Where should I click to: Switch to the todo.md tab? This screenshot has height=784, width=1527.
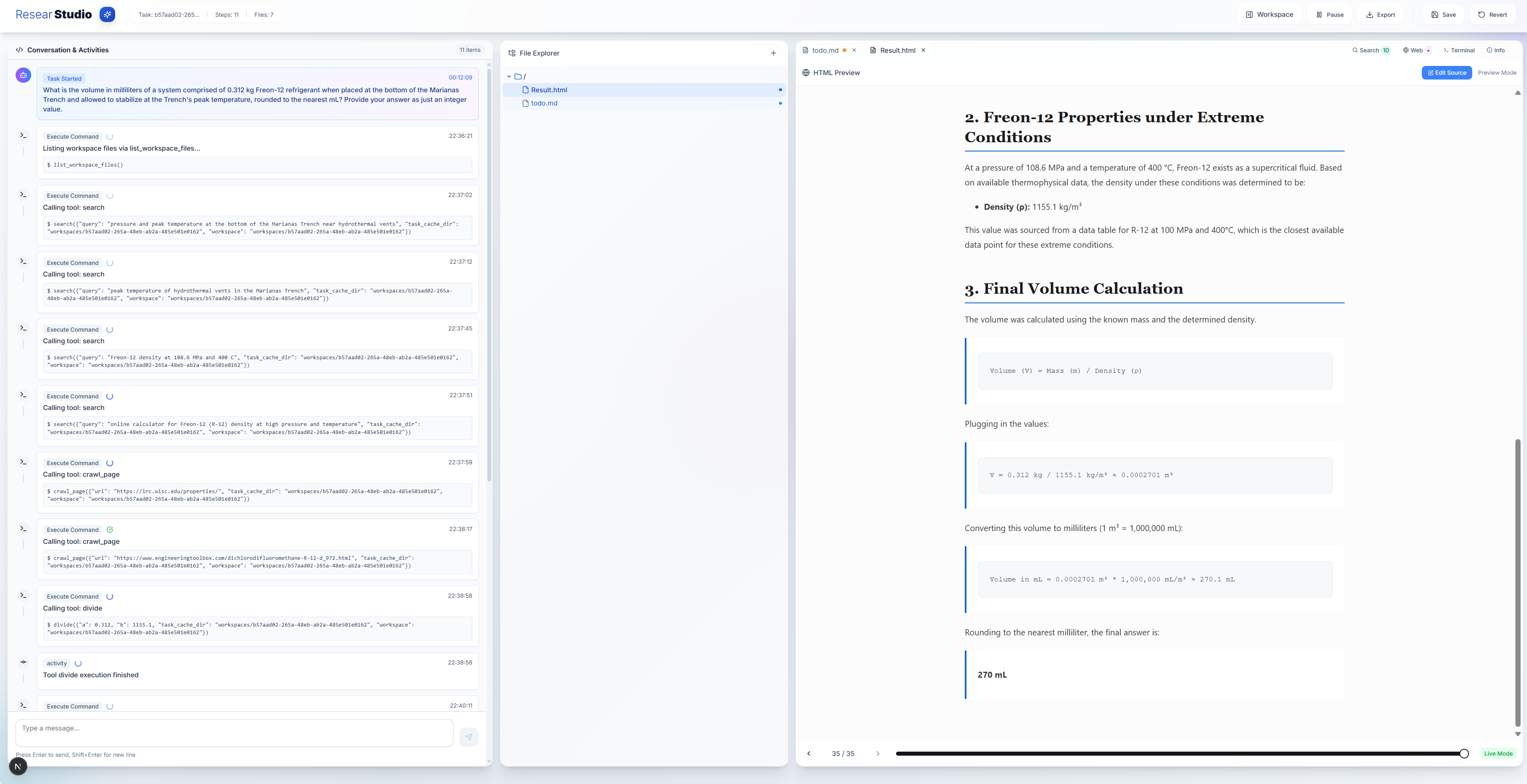[x=824, y=50]
